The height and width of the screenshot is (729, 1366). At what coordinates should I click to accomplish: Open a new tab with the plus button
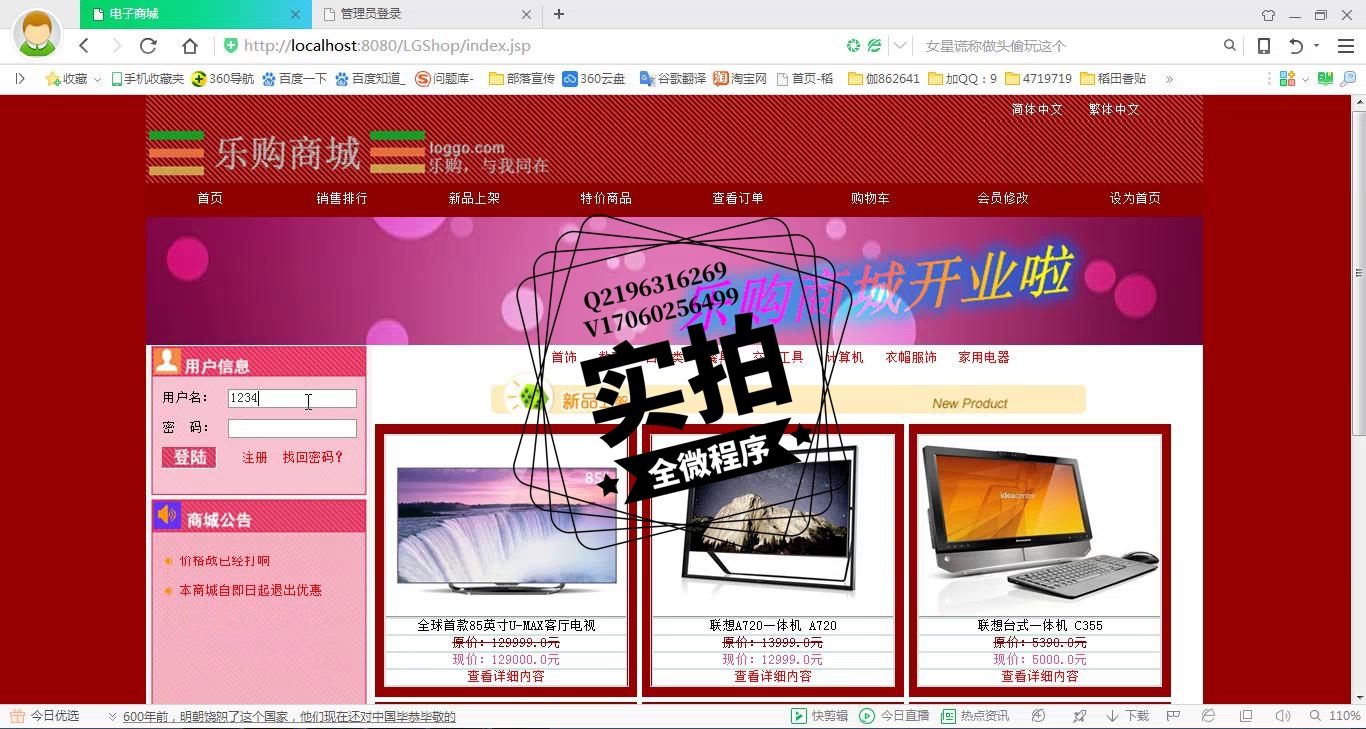pos(559,14)
